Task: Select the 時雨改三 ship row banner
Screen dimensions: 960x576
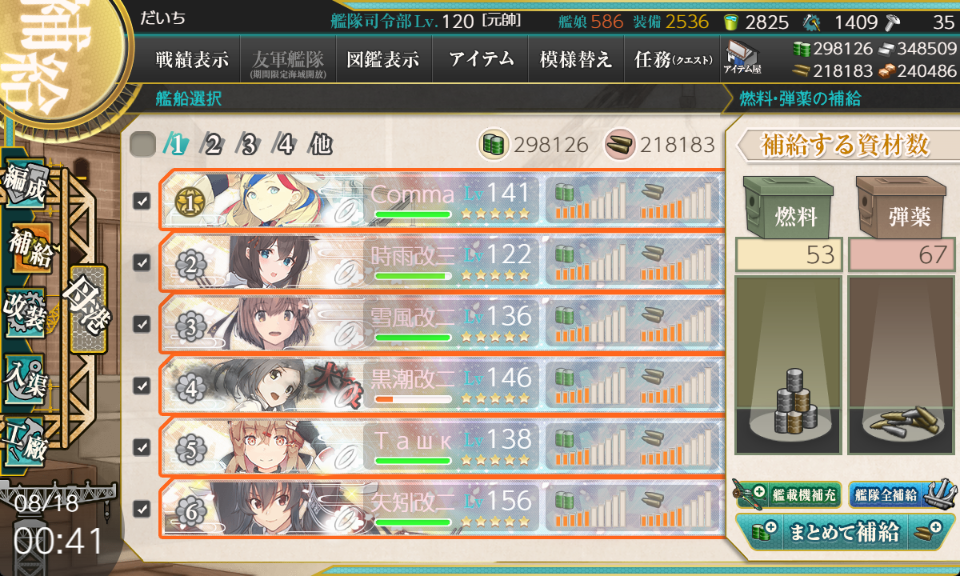Action: pyautogui.click(x=441, y=262)
